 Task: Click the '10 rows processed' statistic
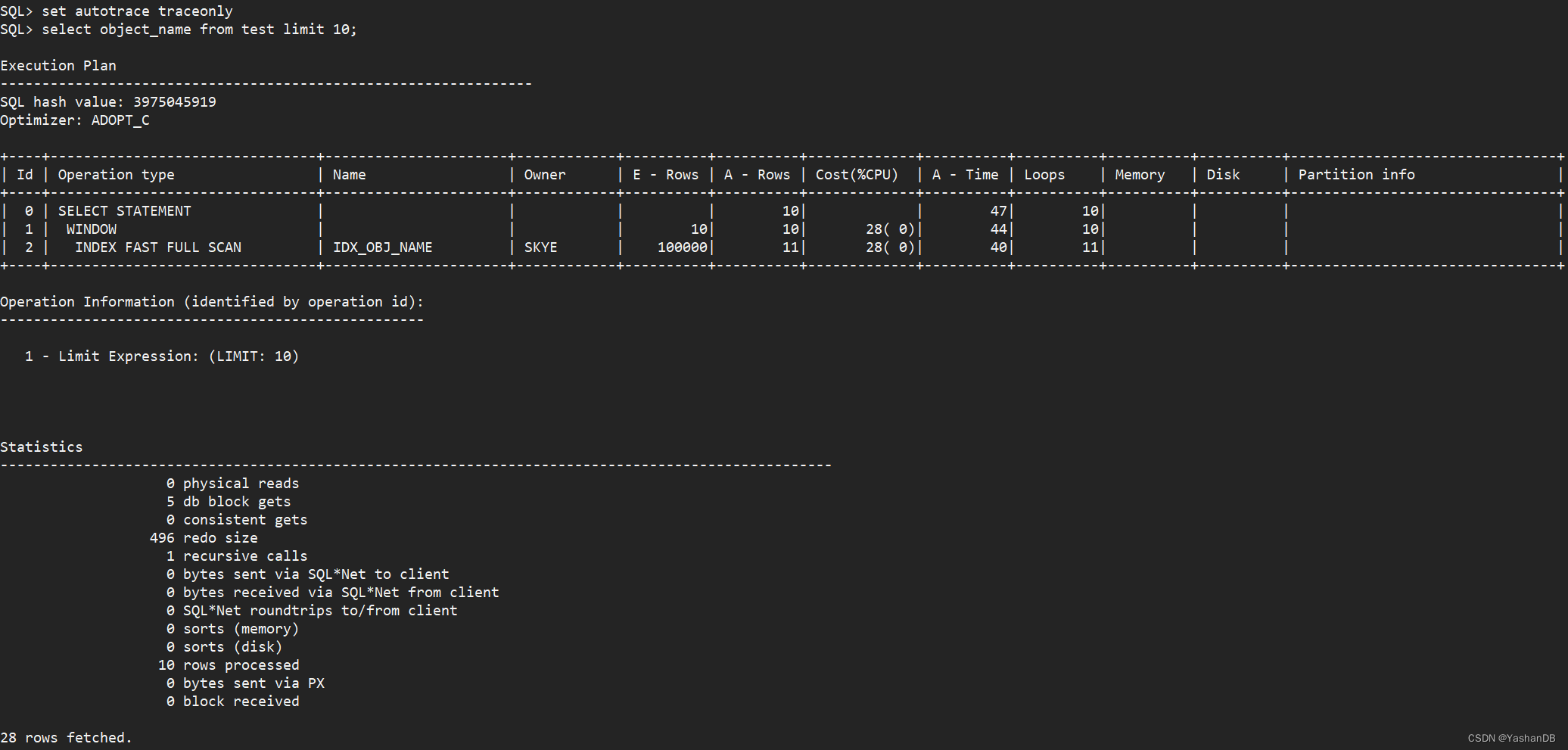tap(229, 665)
